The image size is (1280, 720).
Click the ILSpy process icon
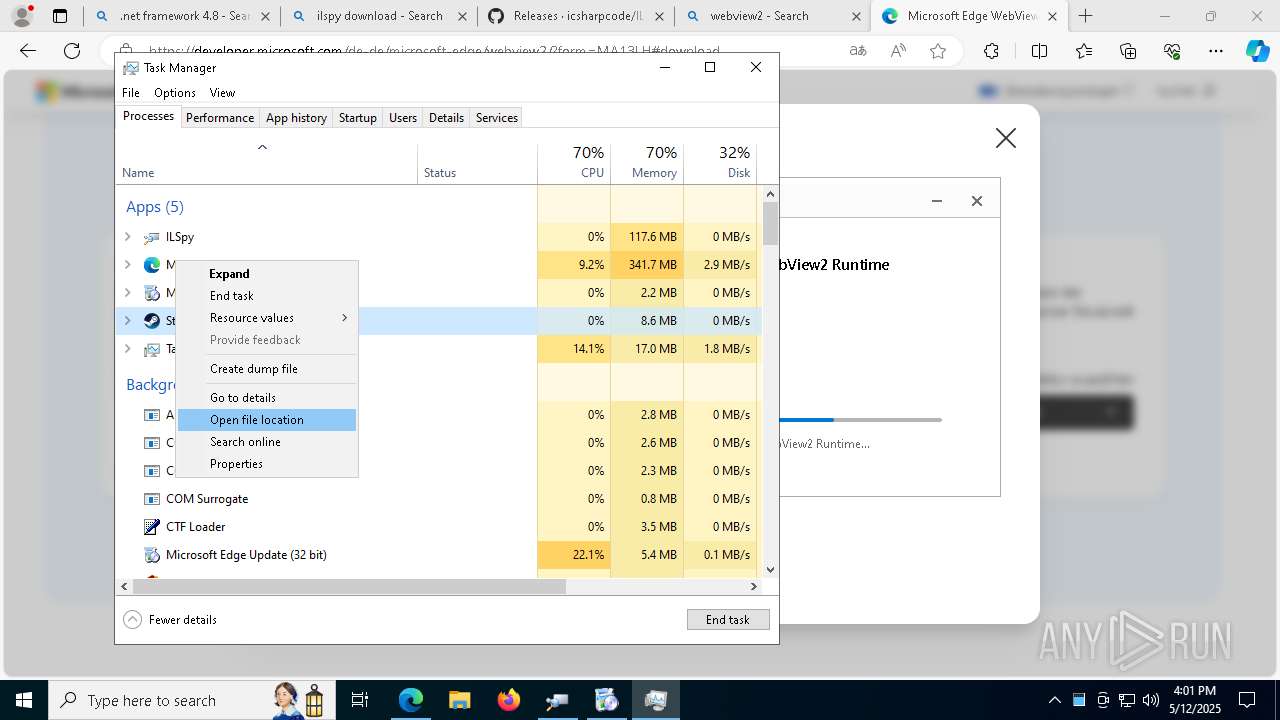(152, 237)
